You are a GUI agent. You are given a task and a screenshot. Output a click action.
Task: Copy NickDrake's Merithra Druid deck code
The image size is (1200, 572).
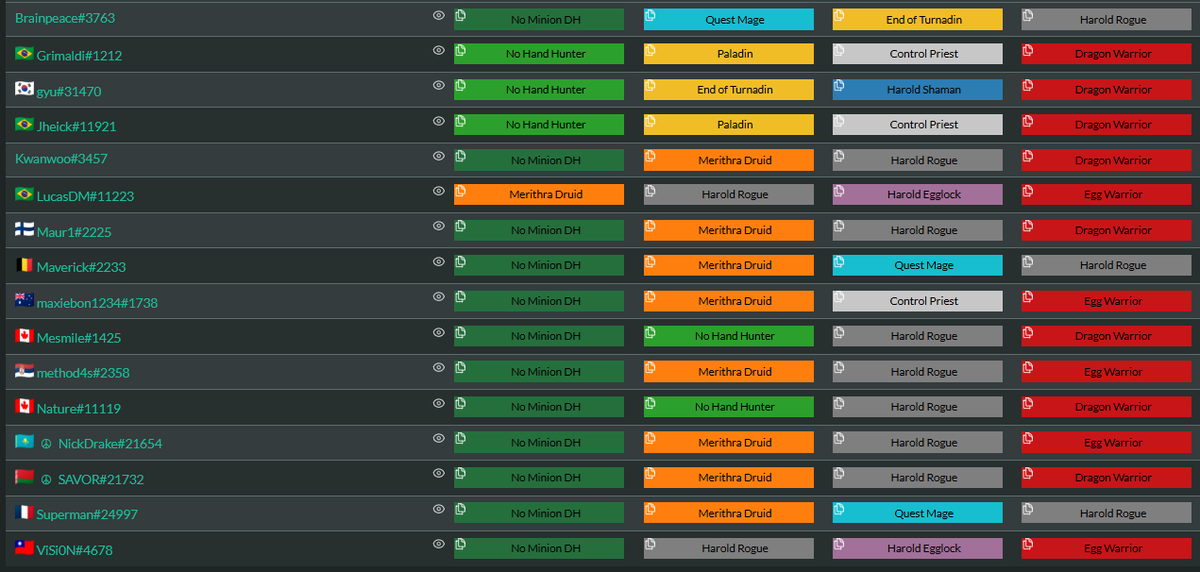click(x=650, y=438)
